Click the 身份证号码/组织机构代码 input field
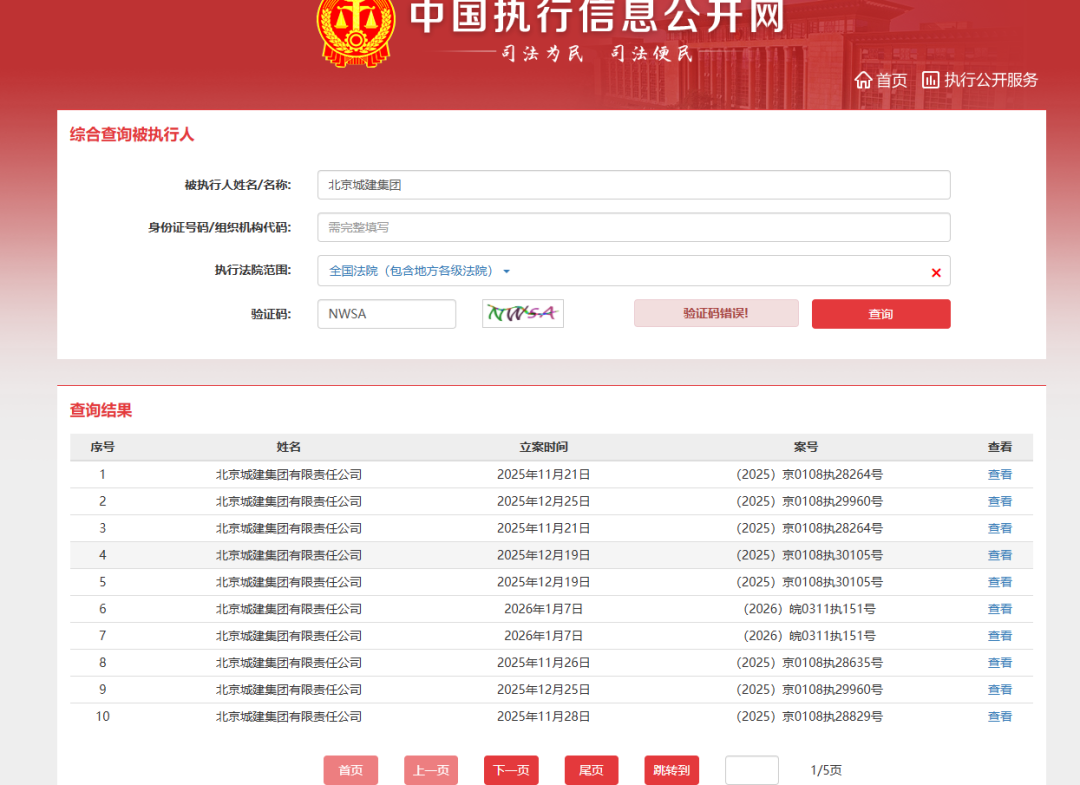This screenshot has height=785, width=1080. pyautogui.click(x=633, y=227)
